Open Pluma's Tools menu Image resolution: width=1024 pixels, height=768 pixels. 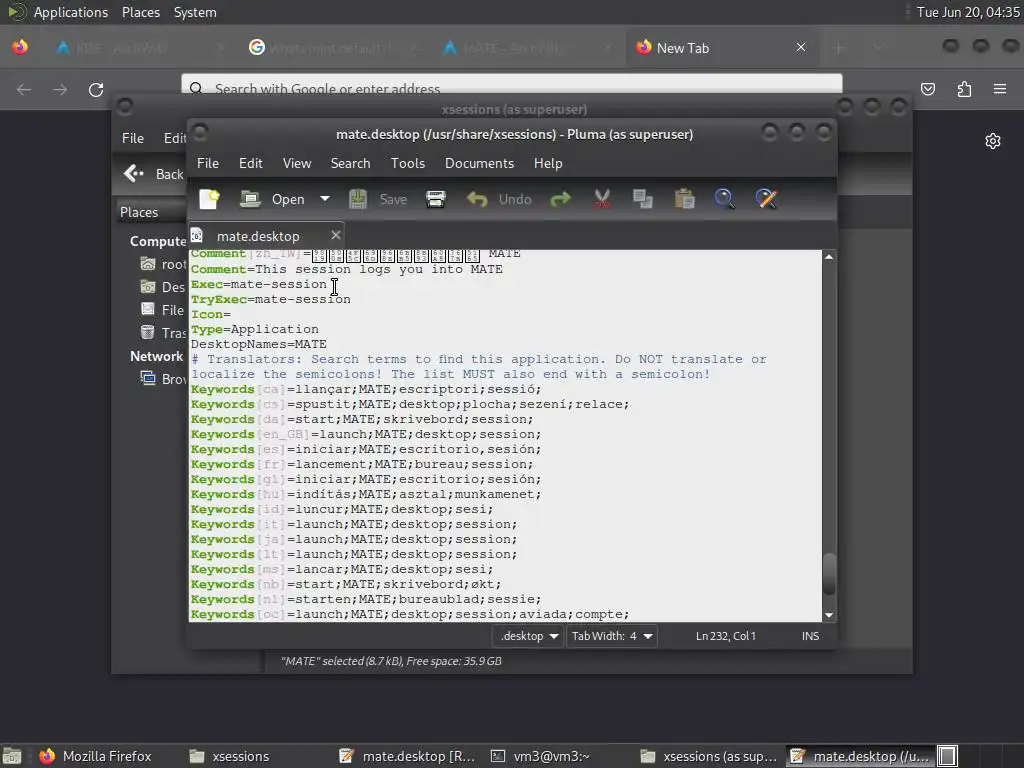coord(408,163)
